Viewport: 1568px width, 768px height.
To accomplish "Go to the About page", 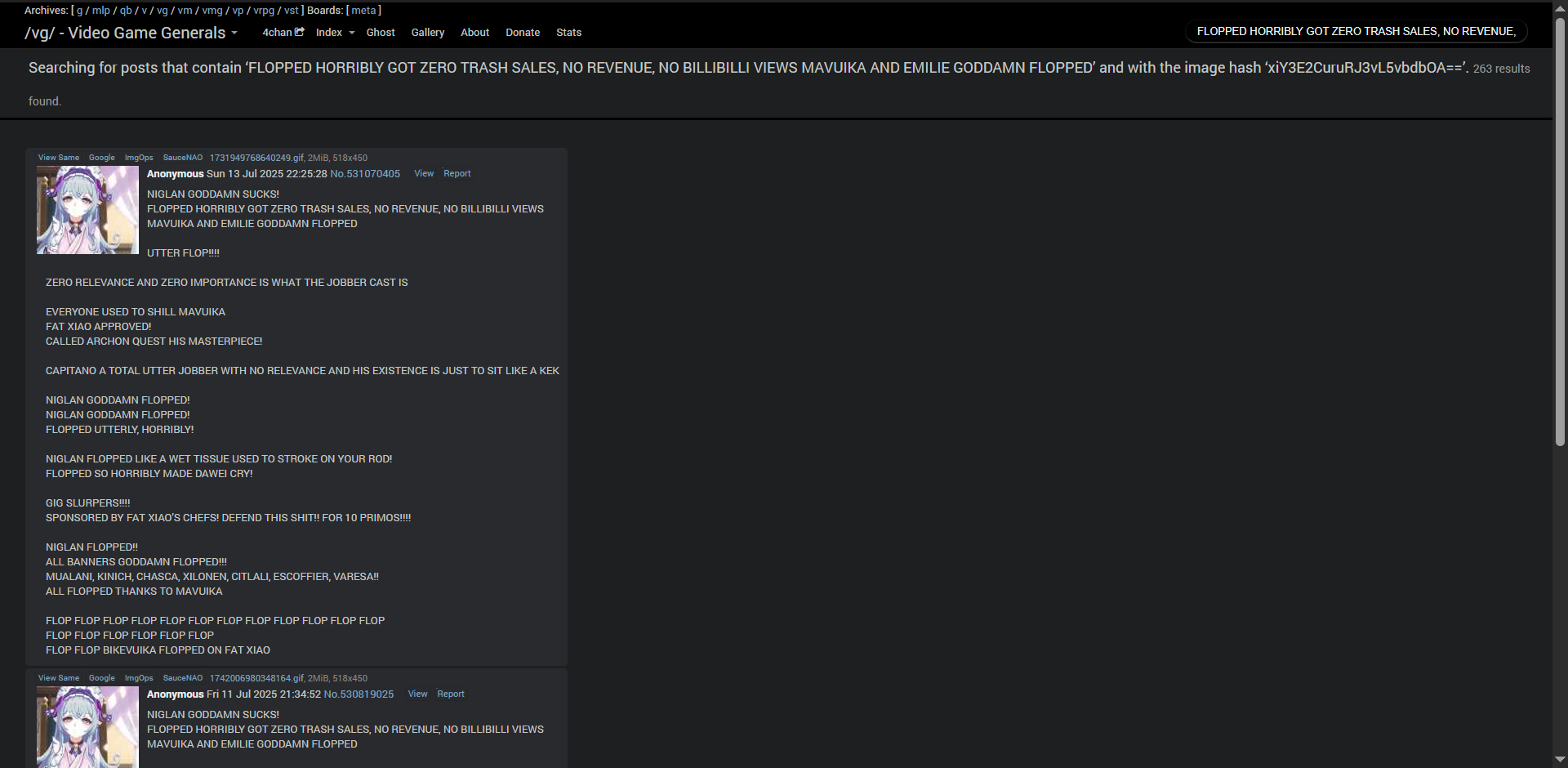I will pos(474,33).
